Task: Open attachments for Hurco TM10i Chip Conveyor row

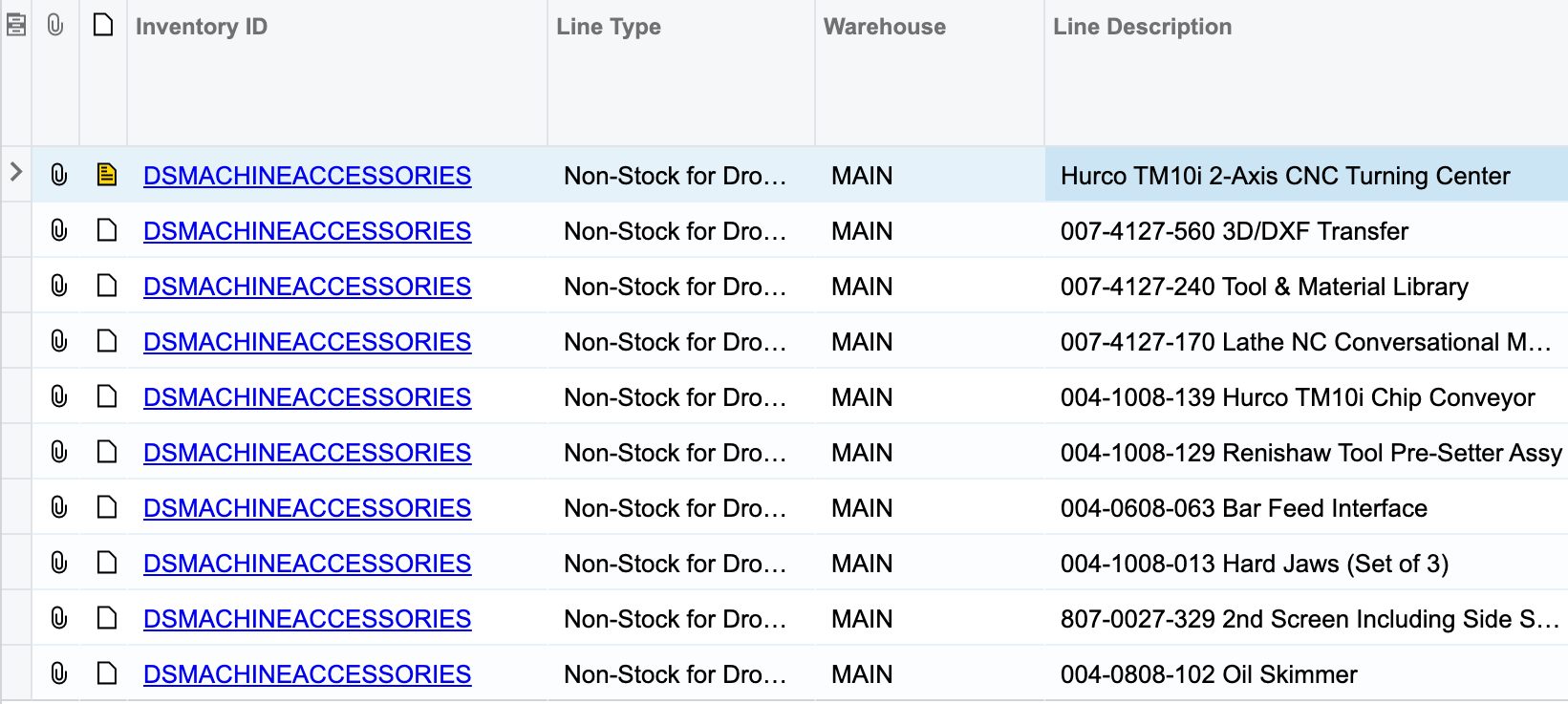Action: pos(58,396)
